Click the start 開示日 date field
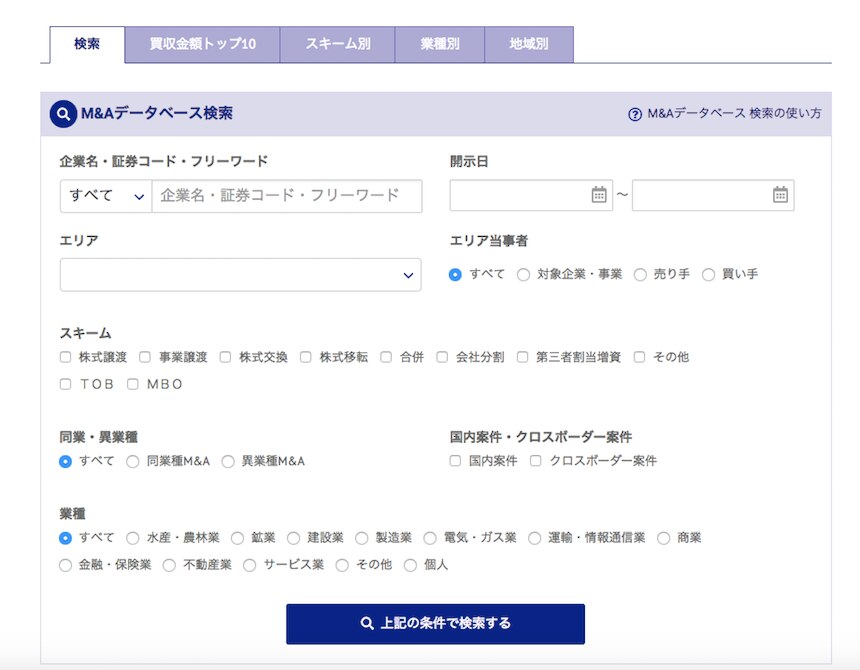Image resolution: width=860 pixels, height=670 pixels. (518, 196)
